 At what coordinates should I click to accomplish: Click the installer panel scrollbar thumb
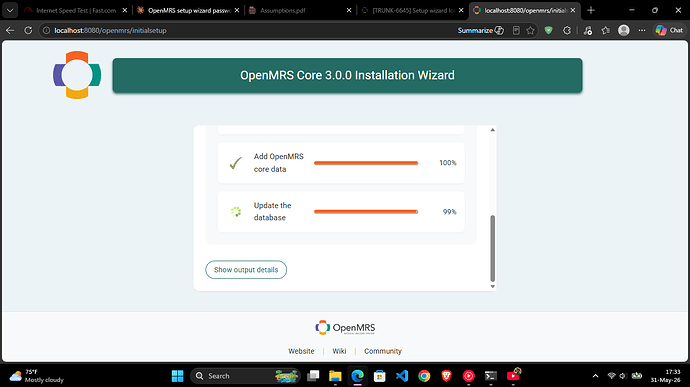tap(492, 248)
